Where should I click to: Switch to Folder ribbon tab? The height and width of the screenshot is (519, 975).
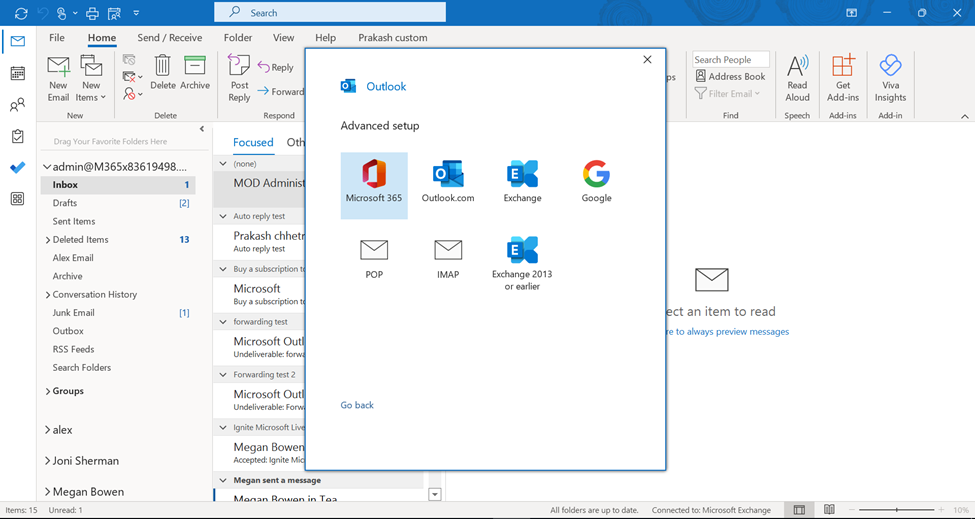pyautogui.click(x=238, y=38)
